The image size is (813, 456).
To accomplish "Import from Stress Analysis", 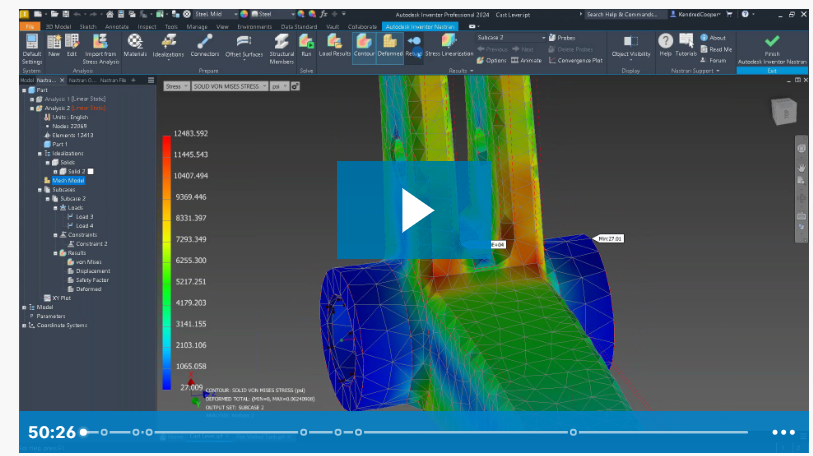I will click(x=101, y=49).
